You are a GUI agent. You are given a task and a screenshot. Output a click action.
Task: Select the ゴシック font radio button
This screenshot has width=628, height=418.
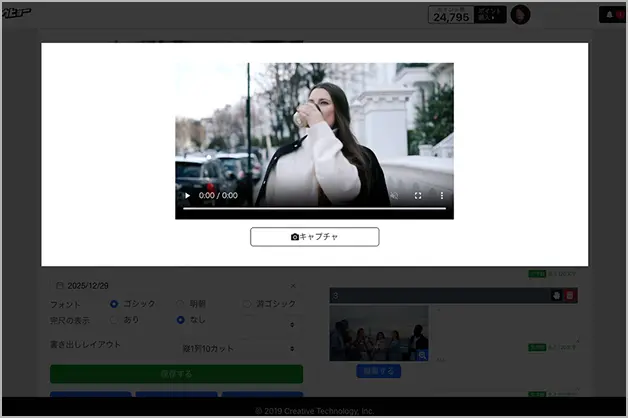[x=115, y=303]
